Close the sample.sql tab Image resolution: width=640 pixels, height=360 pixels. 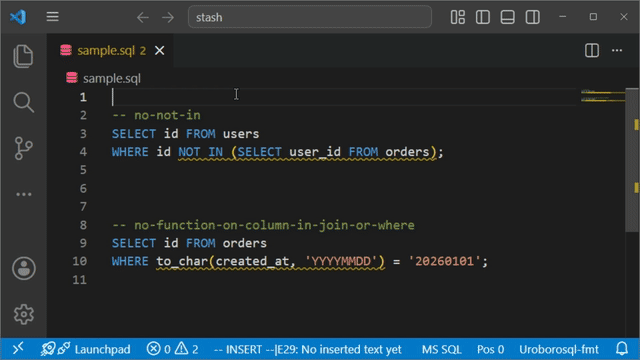pyautogui.click(x=160, y=51)
